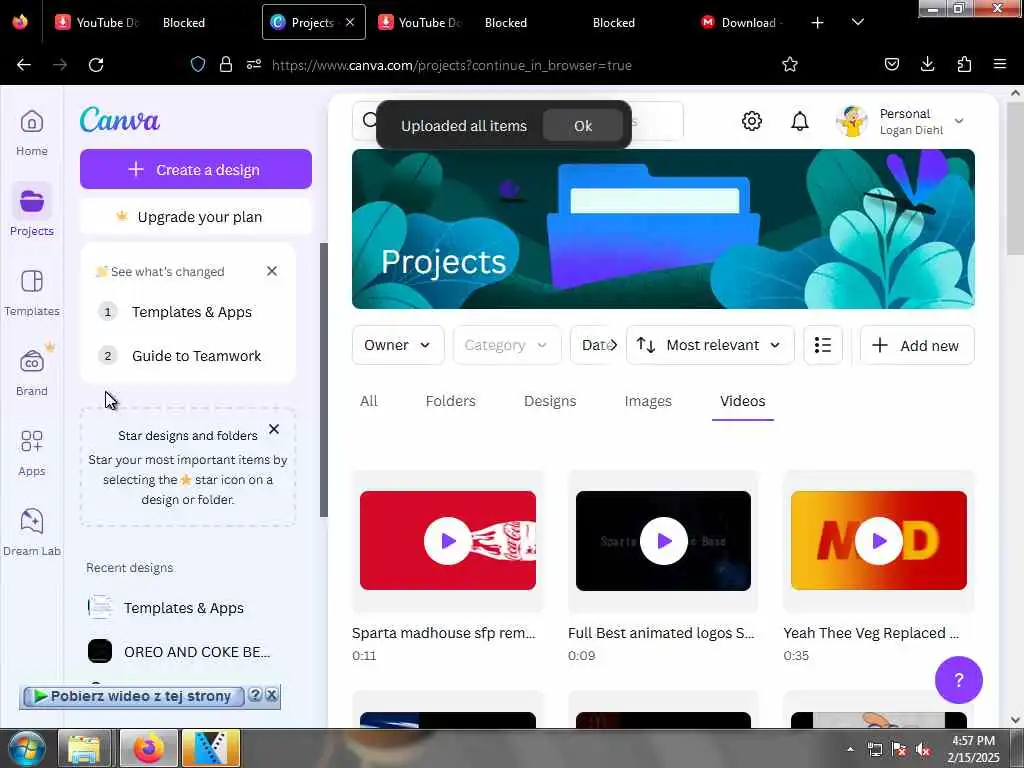Click the muted volume tray icon
The image size is (1024, 768).
[x=923, y=750]
